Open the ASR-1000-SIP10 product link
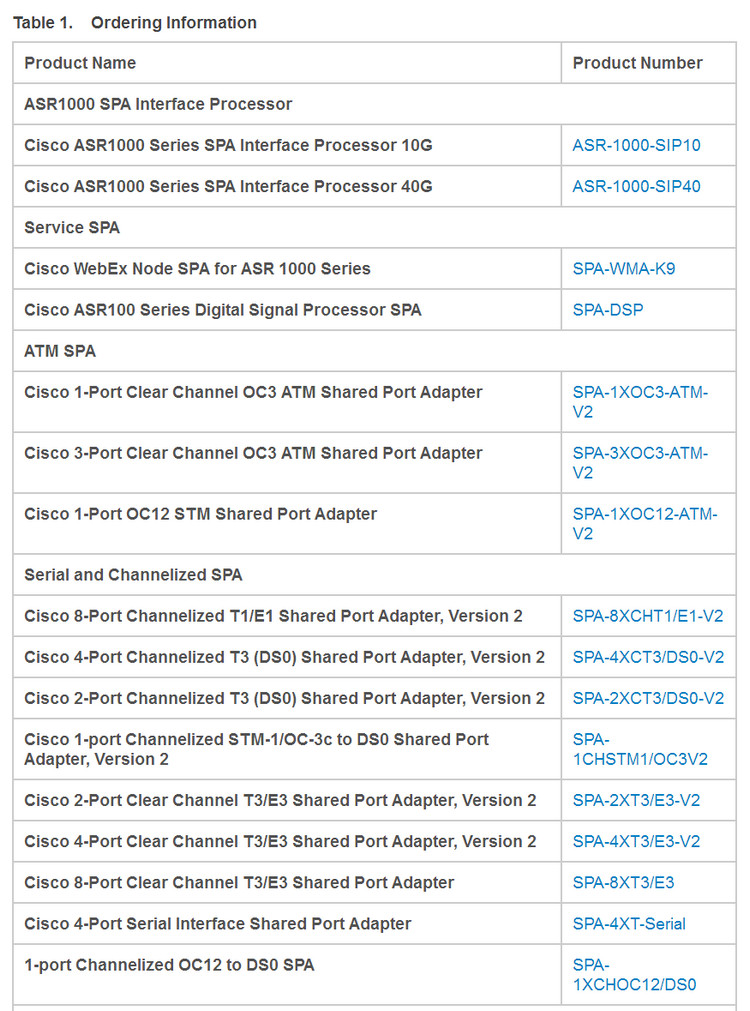The height and width of the screenshot is (1011, 750). pyautogui.click(x=636, y=145)
